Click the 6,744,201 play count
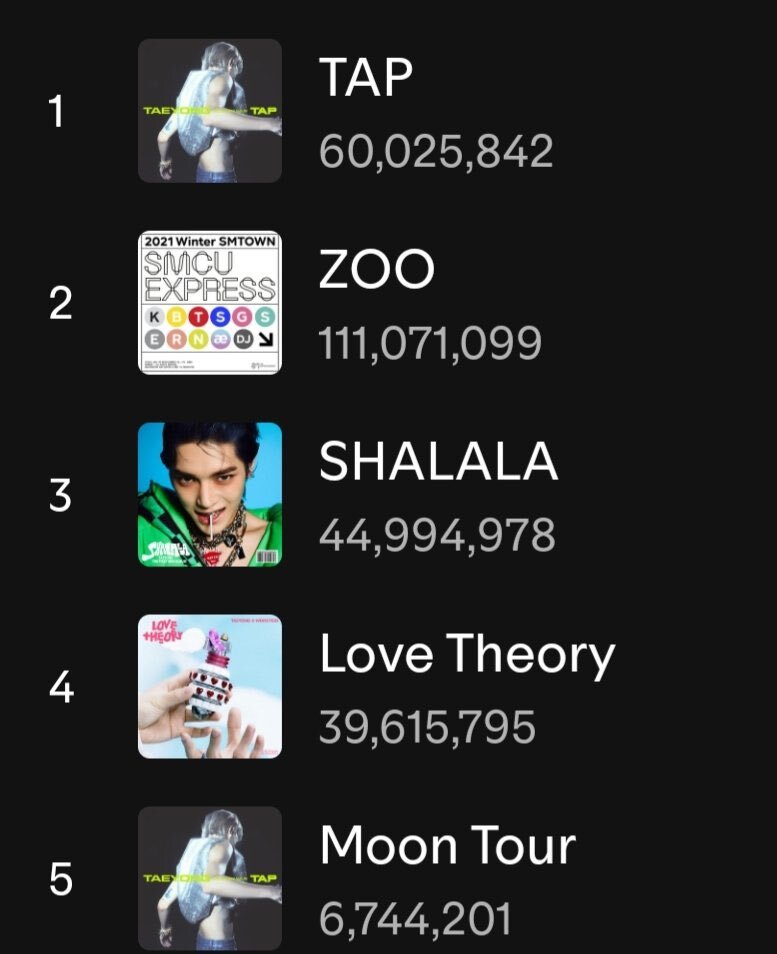 [x=415, y=919]
